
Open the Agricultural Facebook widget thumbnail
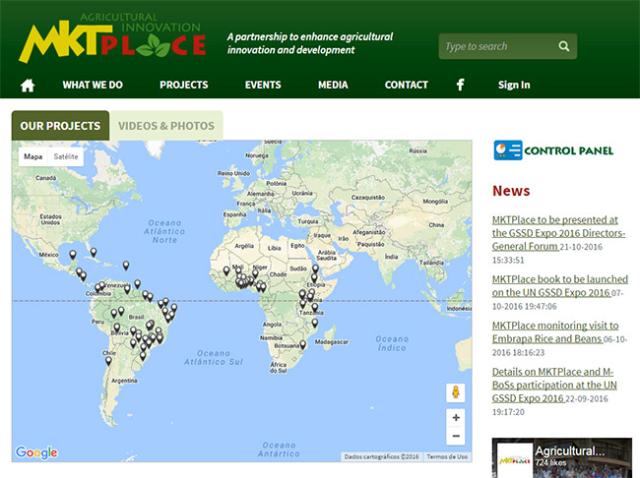pos(514,460)
